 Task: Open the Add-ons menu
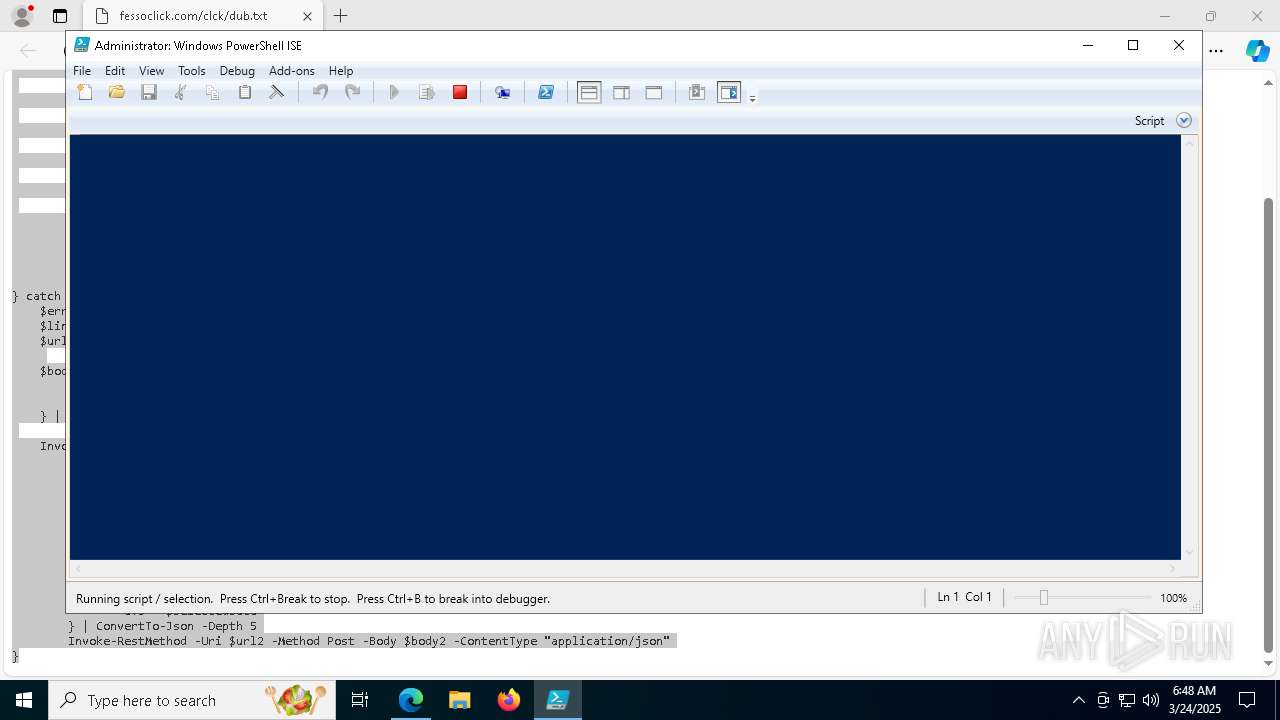292,71
